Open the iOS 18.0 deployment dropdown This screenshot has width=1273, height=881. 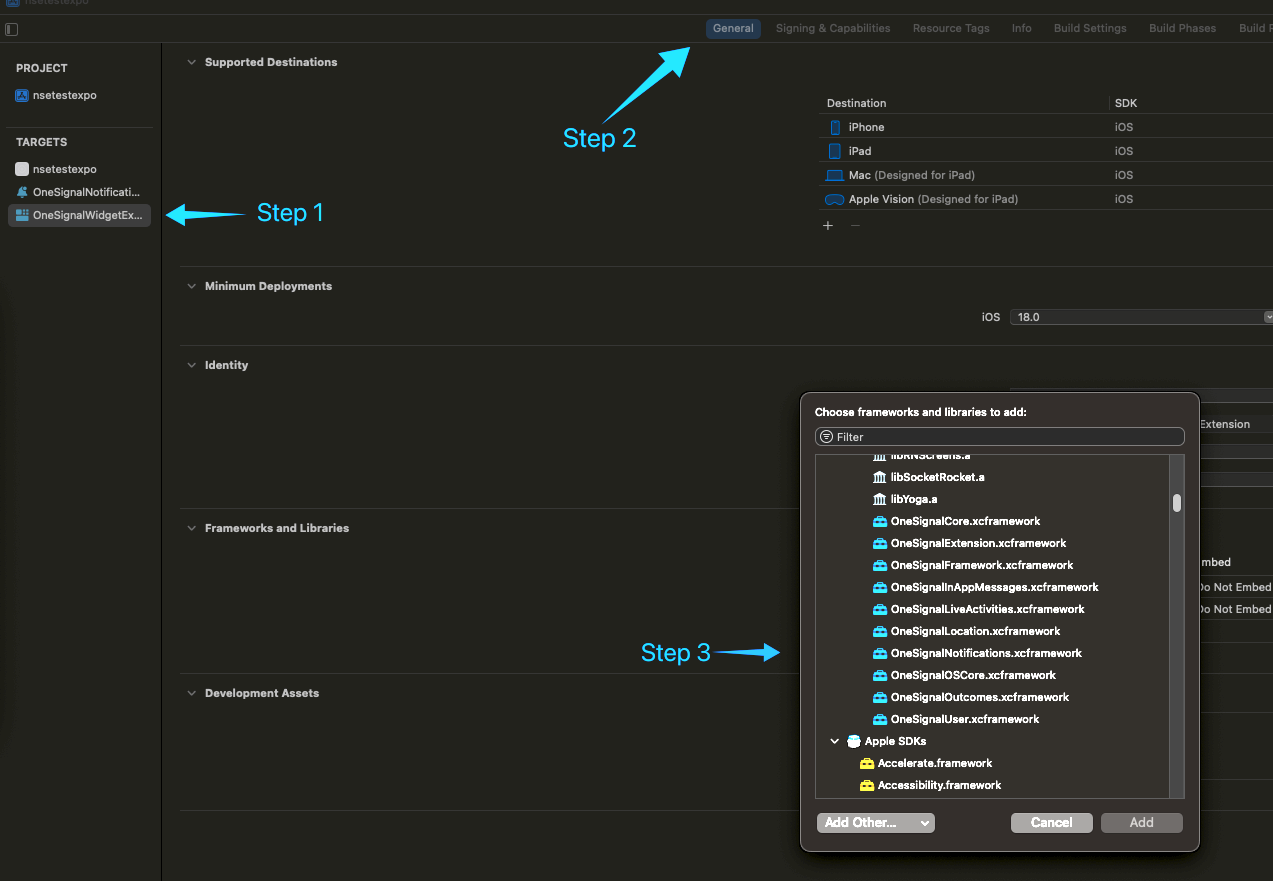1141,317
